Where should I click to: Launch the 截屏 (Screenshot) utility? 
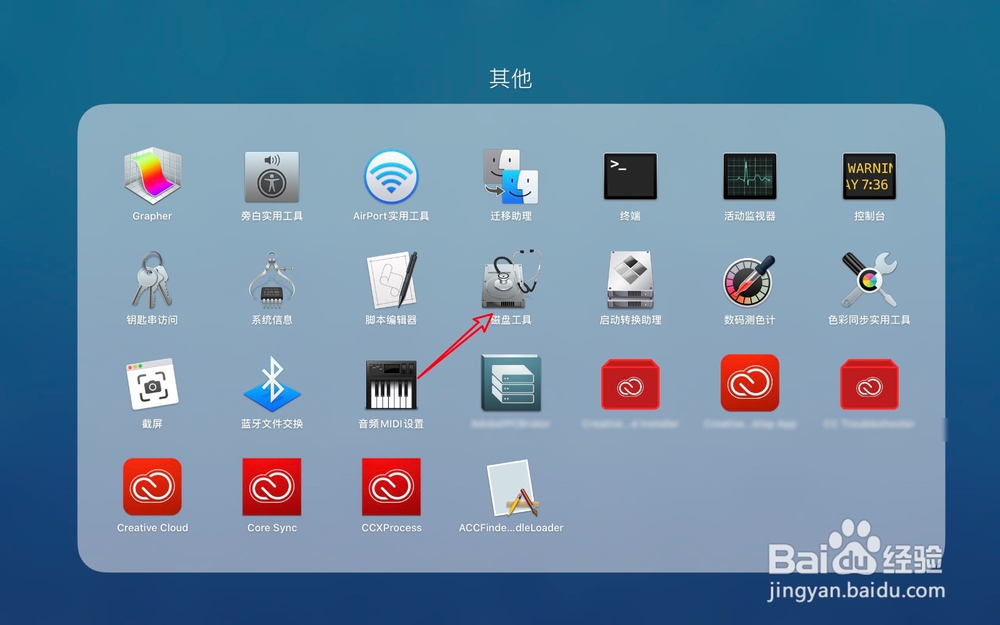click(152, 386)
